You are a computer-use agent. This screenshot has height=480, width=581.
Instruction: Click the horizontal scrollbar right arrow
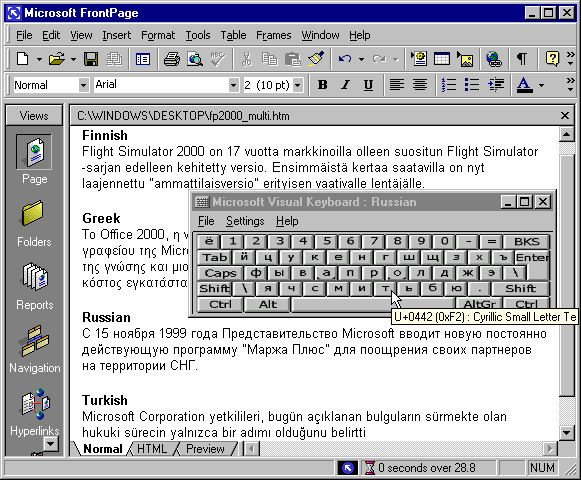(x=550, y=449)
